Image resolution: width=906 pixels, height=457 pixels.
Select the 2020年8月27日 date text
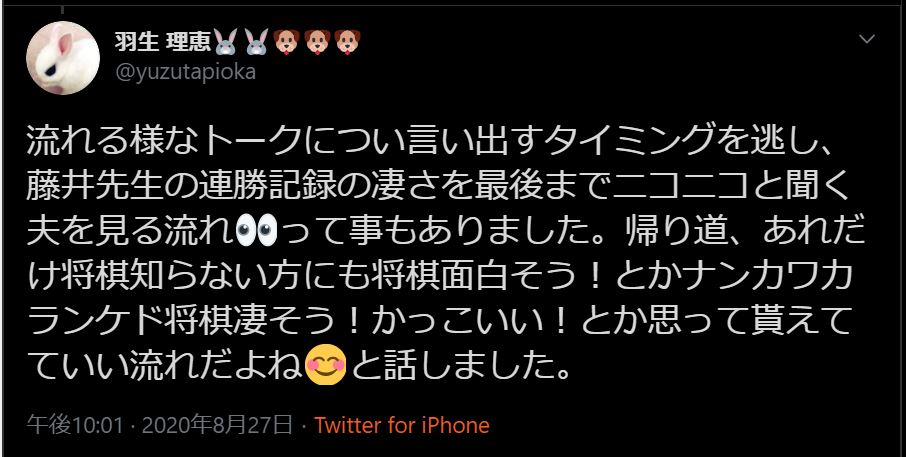[217, 426]
